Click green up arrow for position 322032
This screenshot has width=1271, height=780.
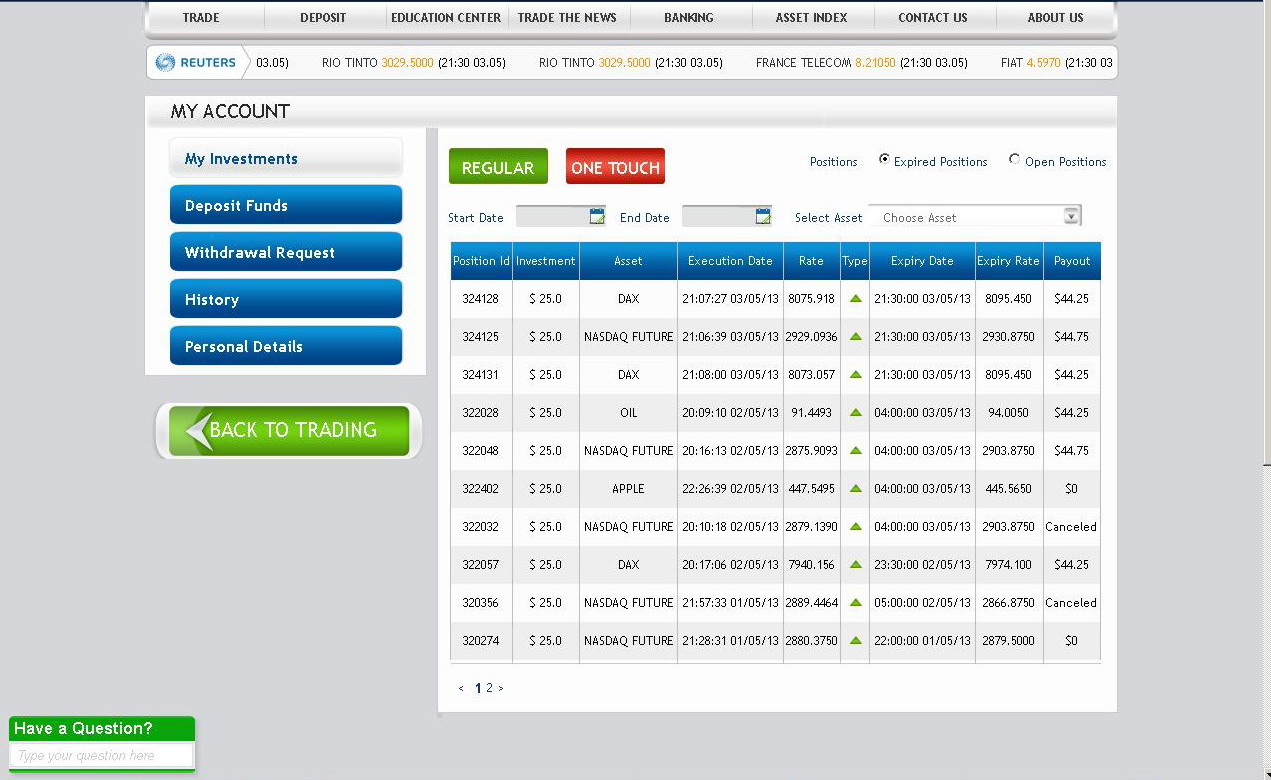click(x=855, y=526)
